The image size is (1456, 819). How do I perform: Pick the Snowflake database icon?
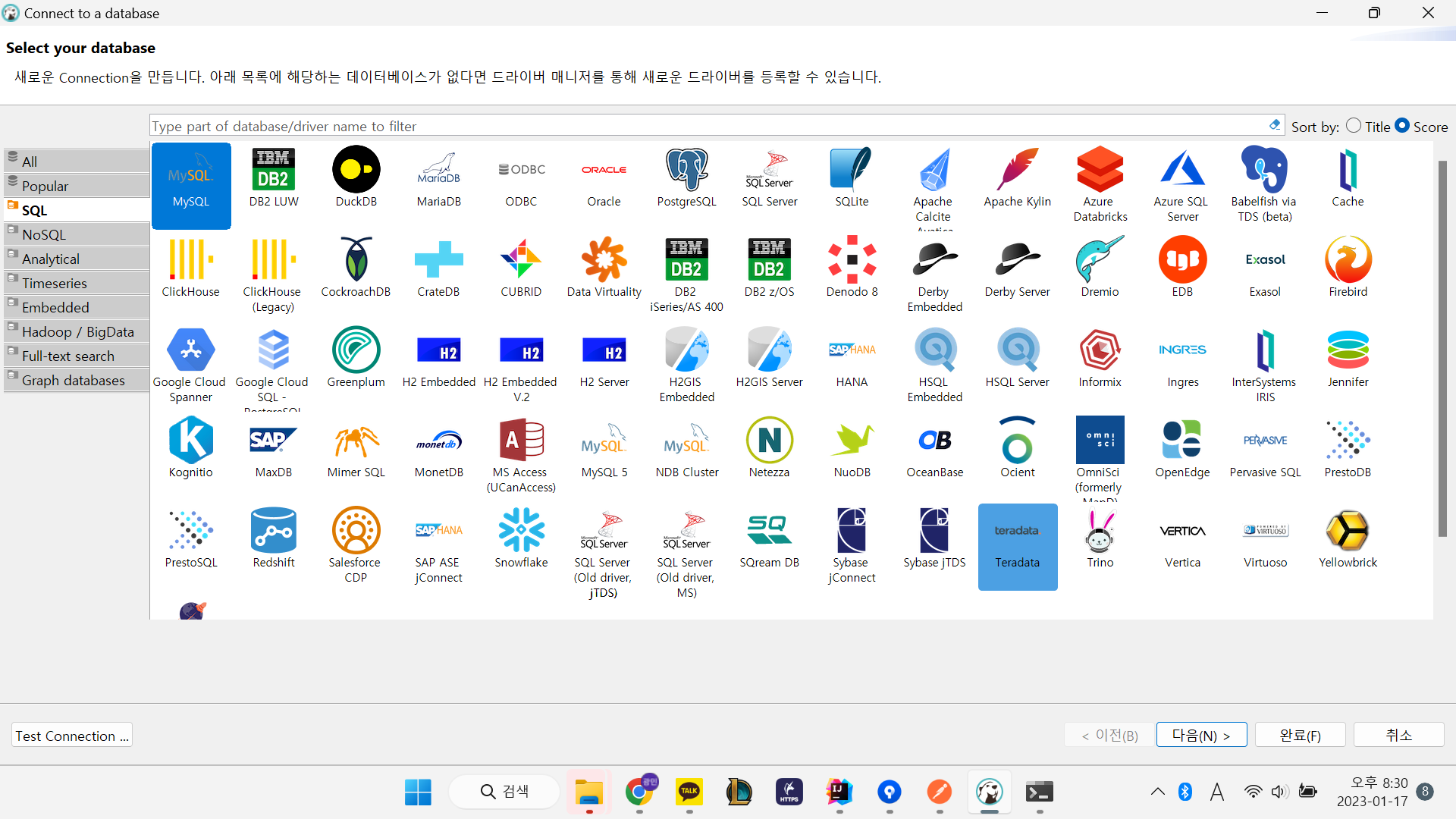click(521, 530)
